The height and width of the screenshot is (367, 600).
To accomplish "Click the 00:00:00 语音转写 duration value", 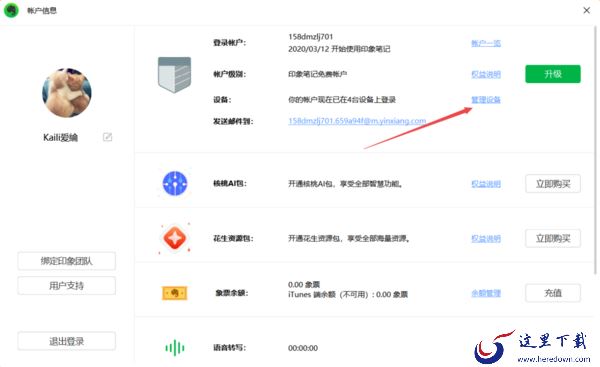I will coord(303,348).
